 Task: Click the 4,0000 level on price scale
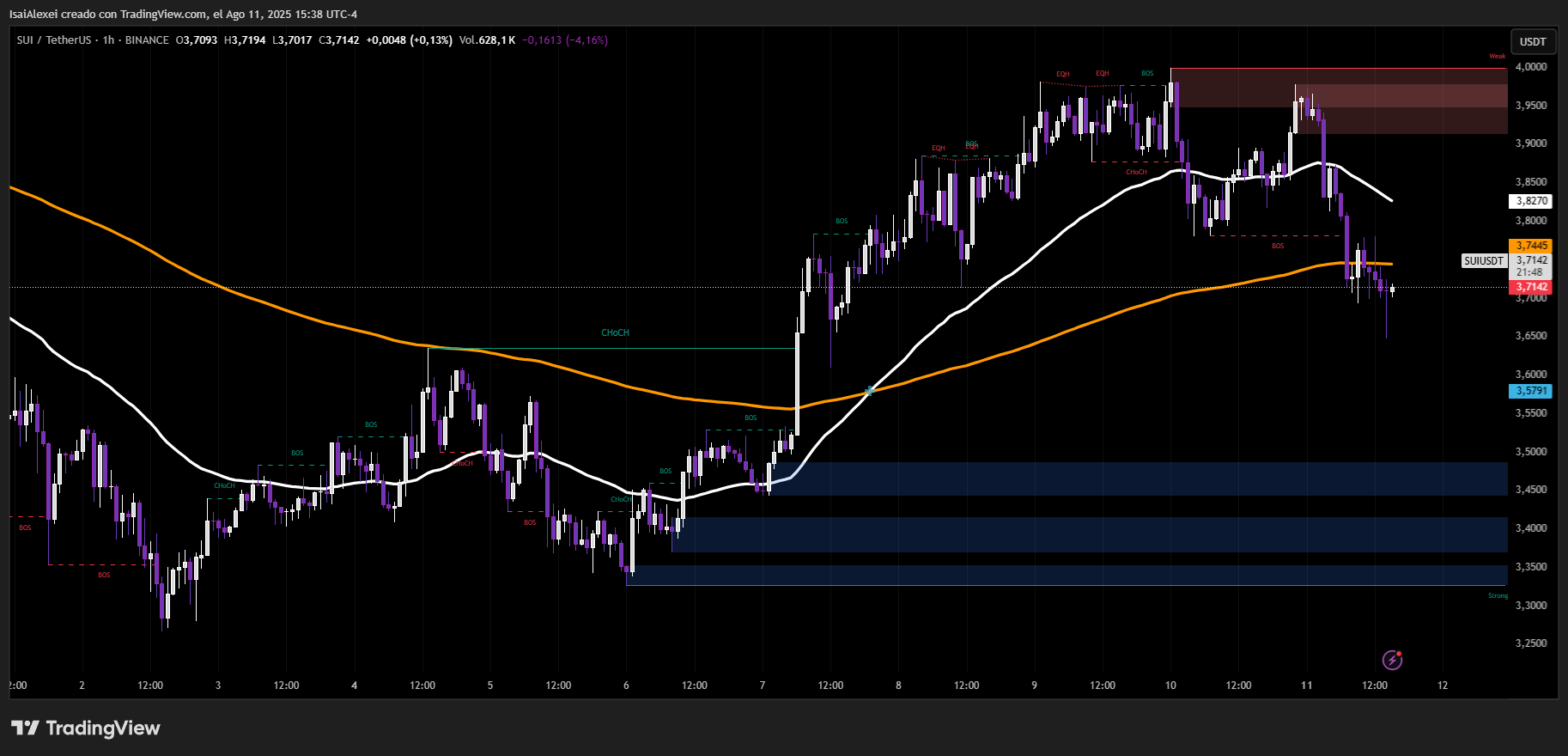(x=1531, y=67)
